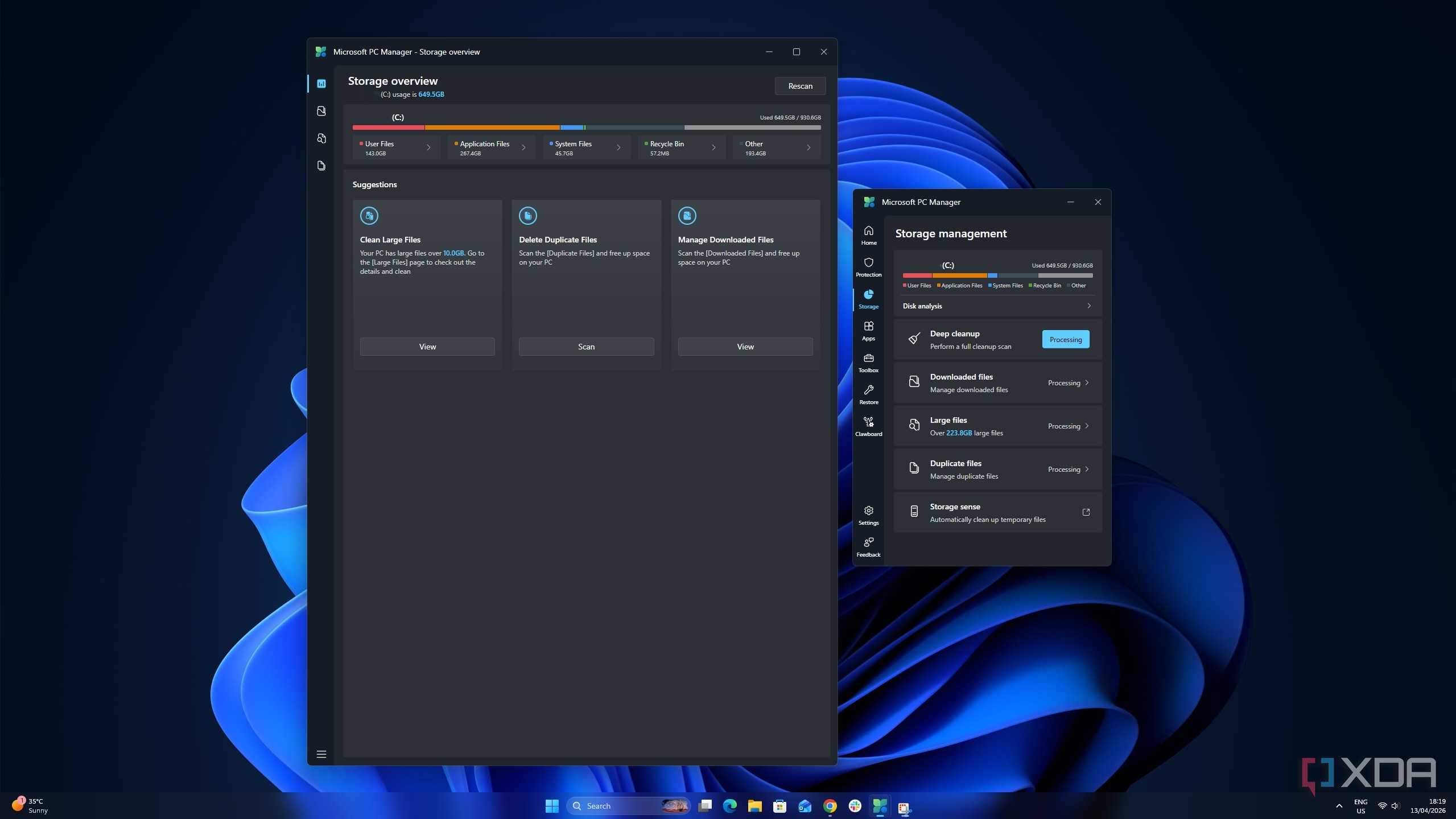Open Downloaded files Processing row
The image size is (1456, 819).
pos(997,383)
